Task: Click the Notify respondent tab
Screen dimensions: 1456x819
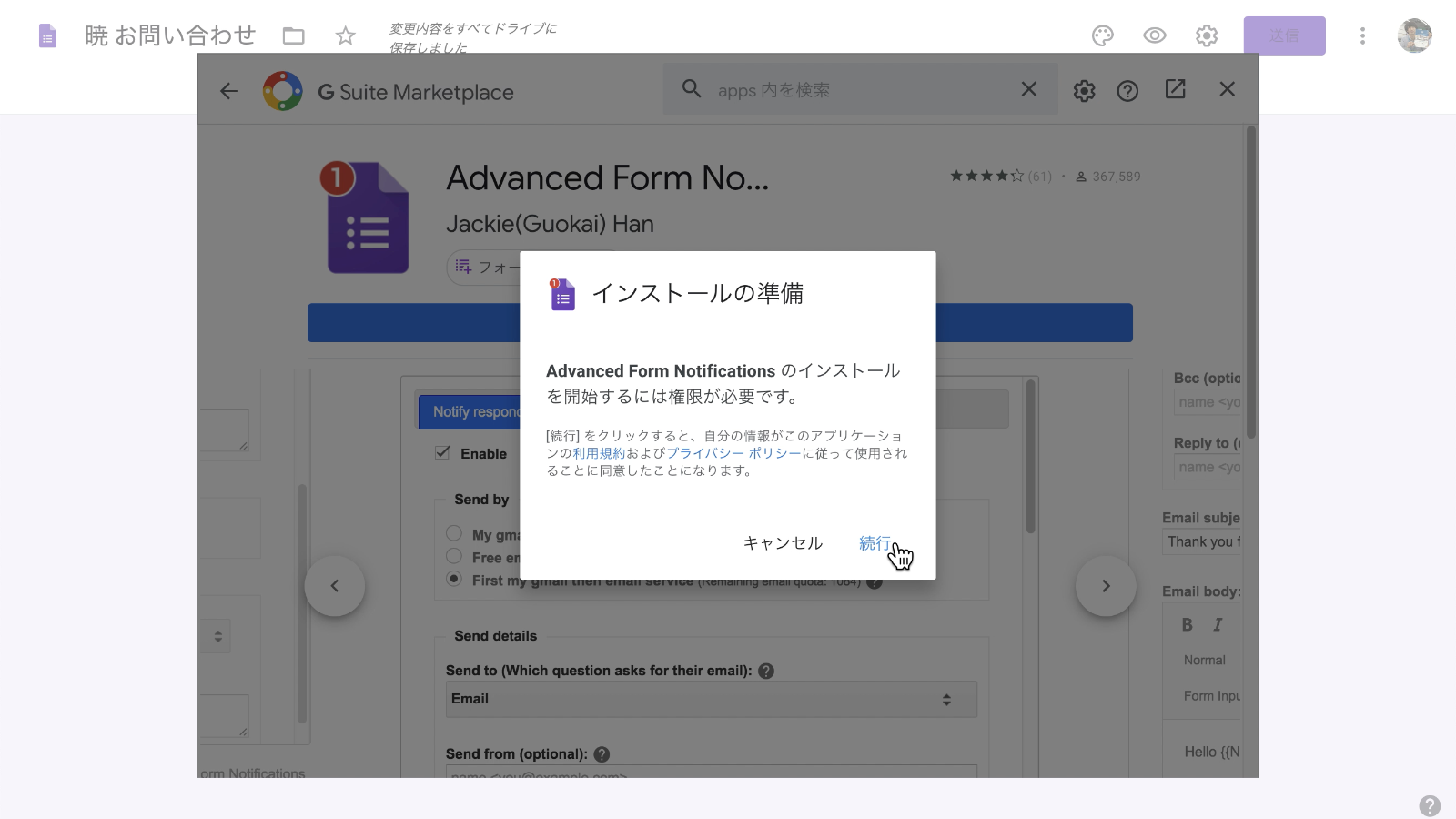Action: click(470, 411)
